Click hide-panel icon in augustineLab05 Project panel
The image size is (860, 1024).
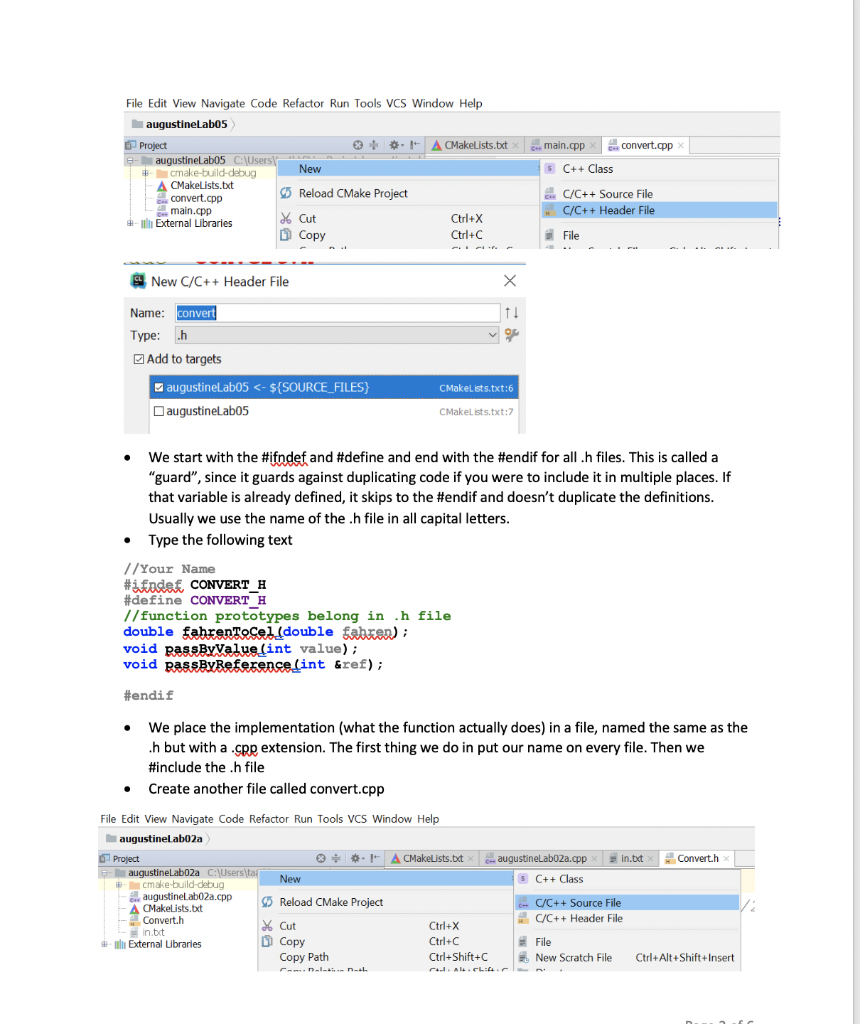(x=415, y=145)
